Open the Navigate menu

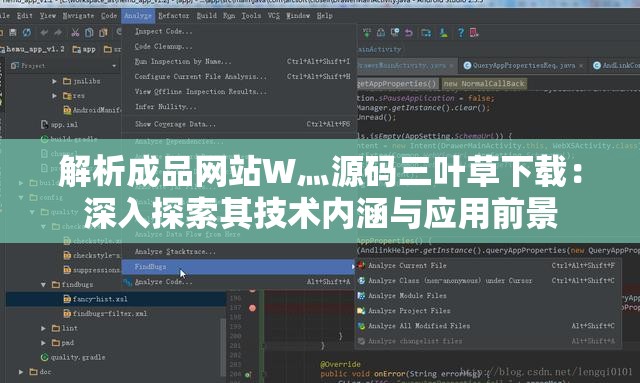[78, 16]
